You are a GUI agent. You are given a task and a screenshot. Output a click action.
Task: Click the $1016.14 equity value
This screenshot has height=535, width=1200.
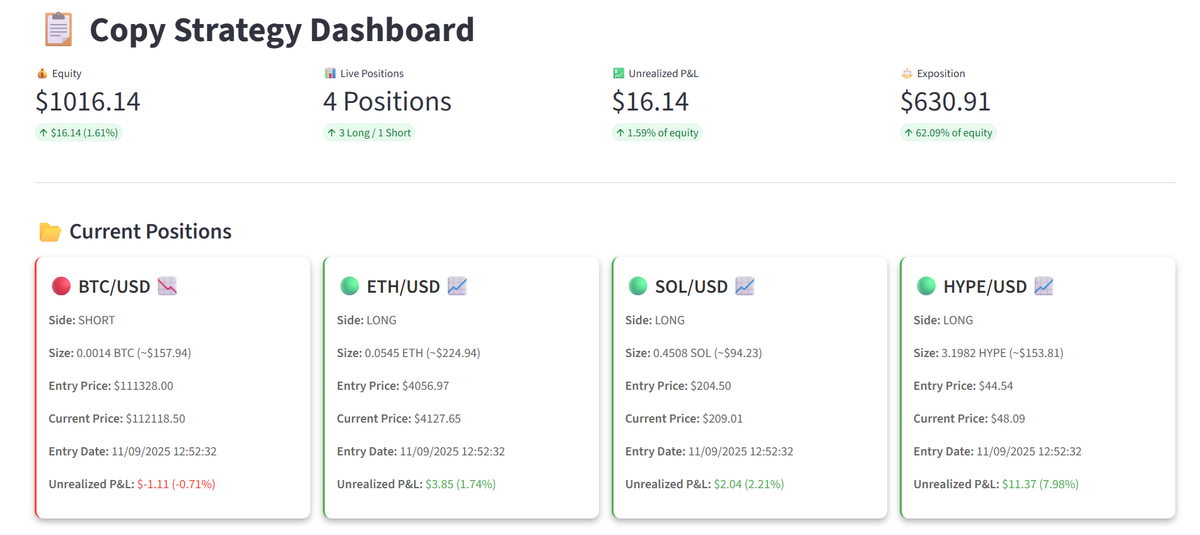pos(88,101)
